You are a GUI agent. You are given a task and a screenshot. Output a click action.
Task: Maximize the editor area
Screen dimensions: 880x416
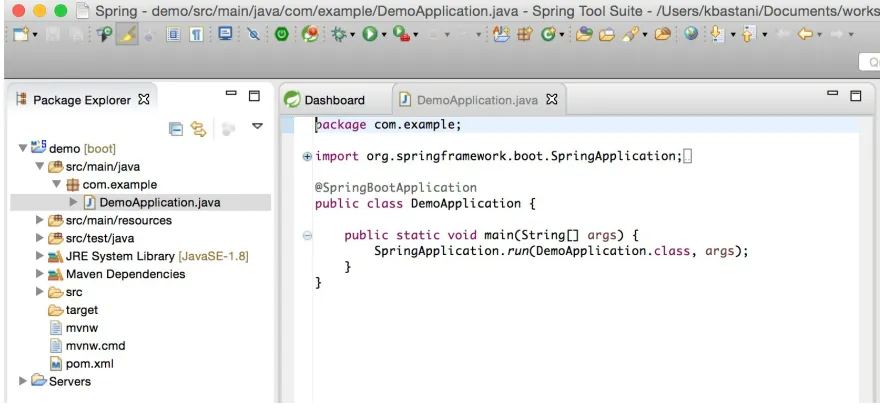point(856,96)
